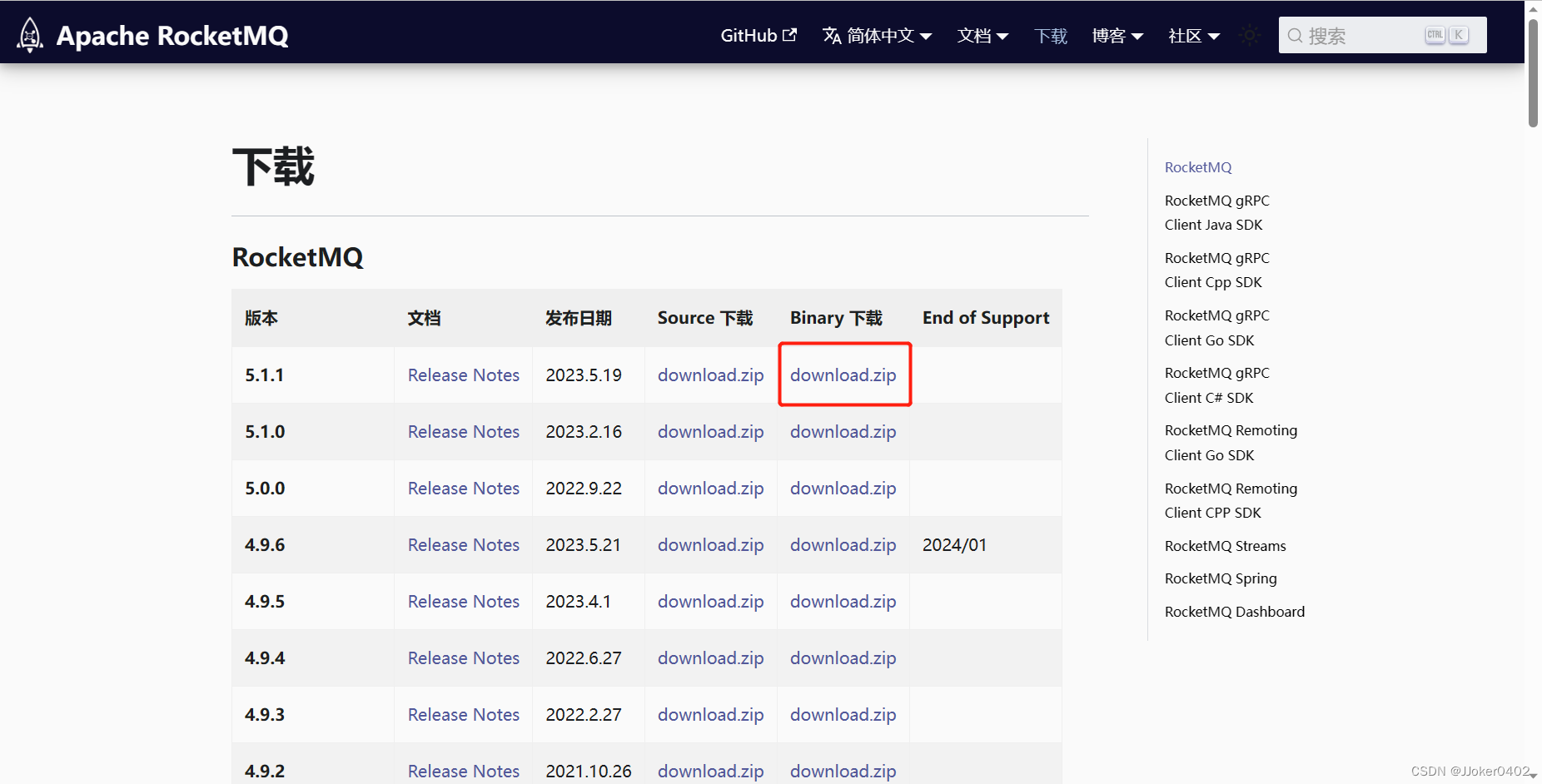
Task: Expand the 社区 dropdown menu
Action: click(x=1194, y=36)
